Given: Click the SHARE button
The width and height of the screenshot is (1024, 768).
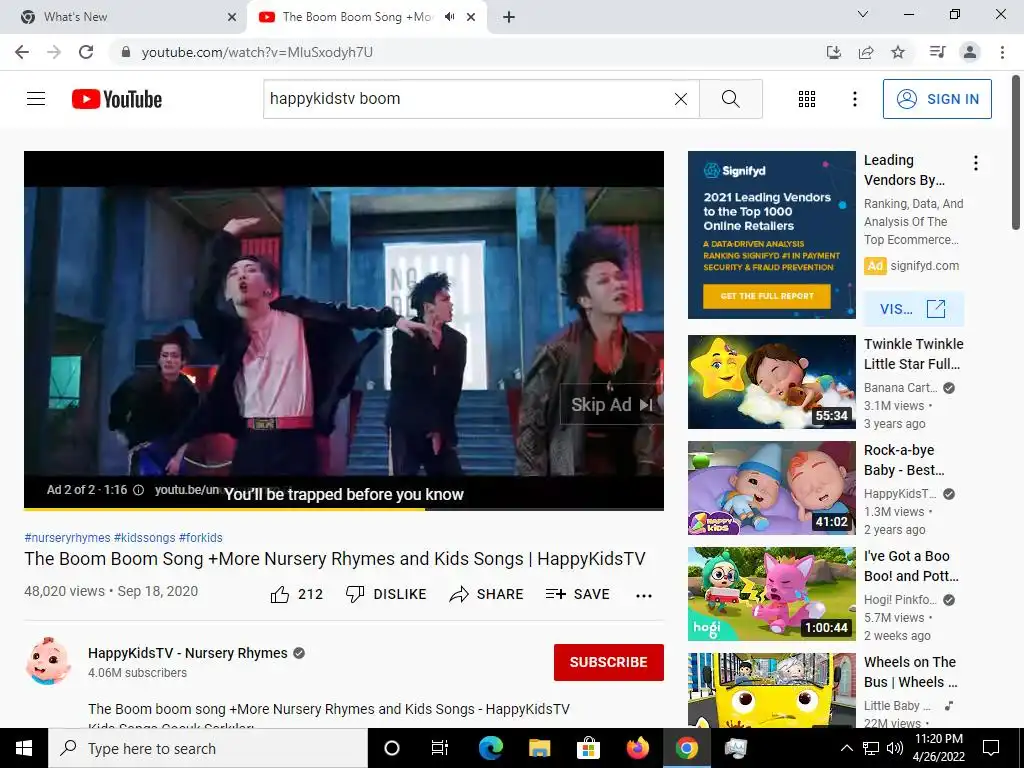Looking at the screenshot, I should [x=487, y=594].
